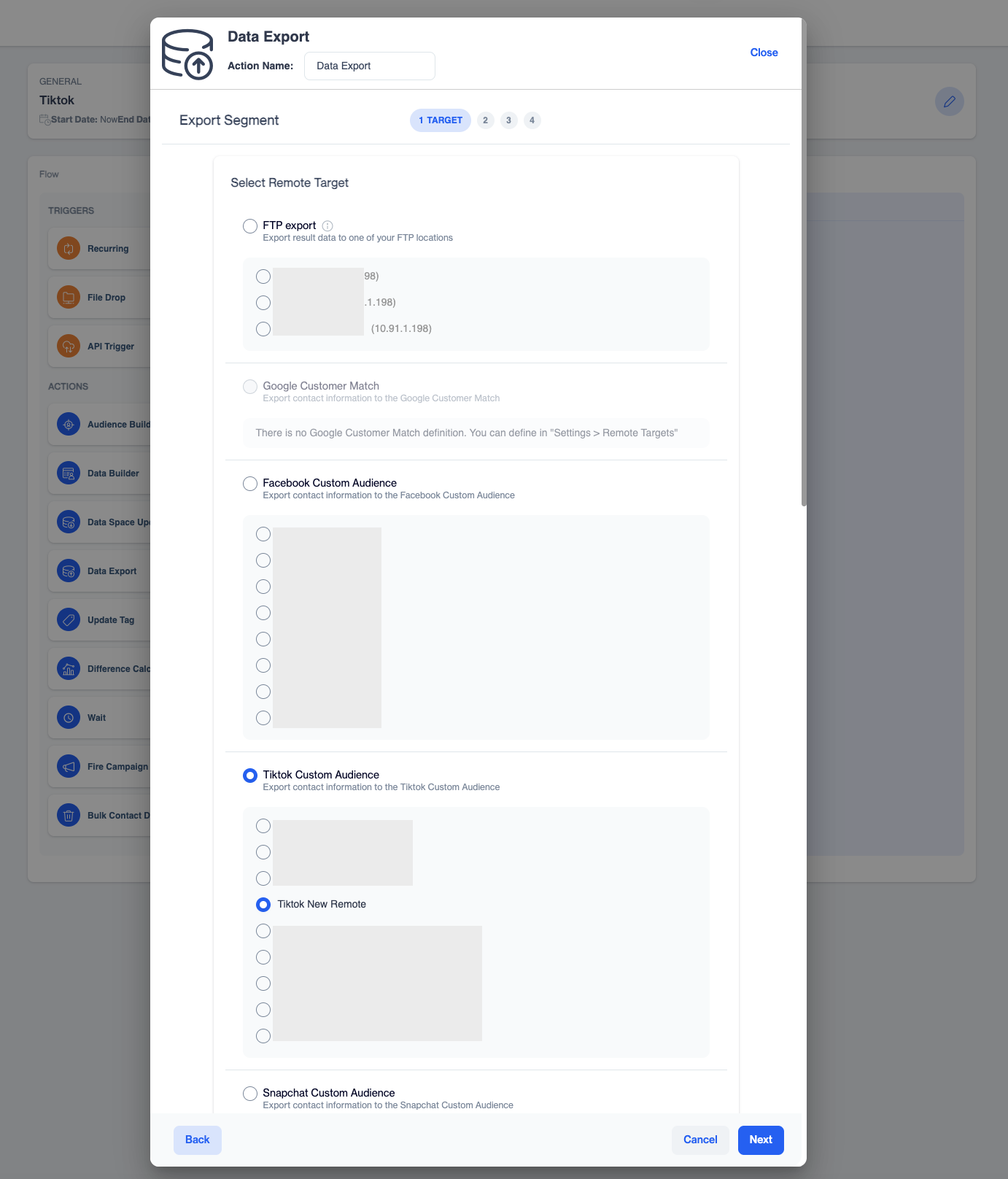Viewport: 1008px width, 1179px height.
Task: Click the TRIGGERS section label
Action: click(71, 211)
